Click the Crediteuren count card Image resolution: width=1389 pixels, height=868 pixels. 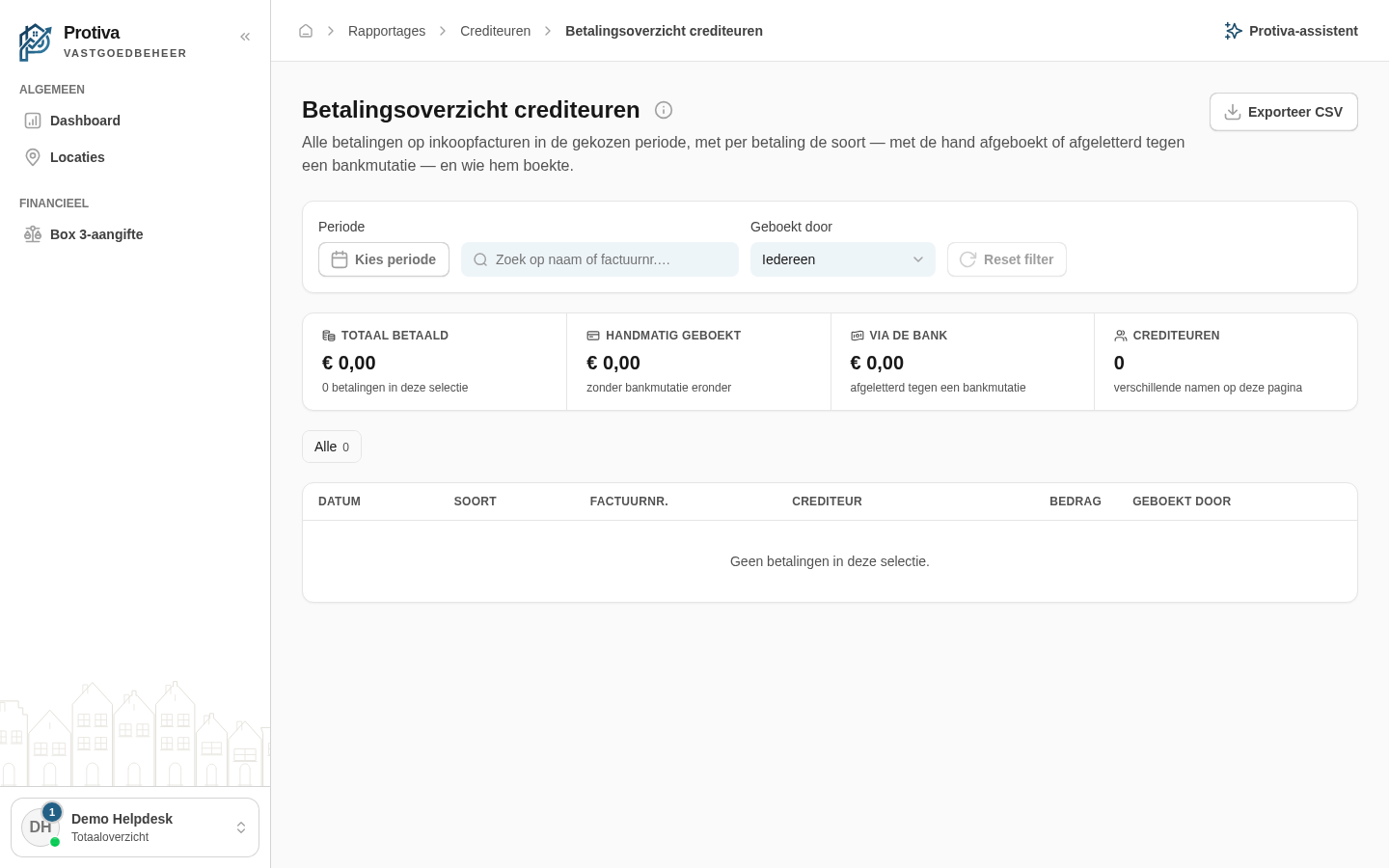1226,362
